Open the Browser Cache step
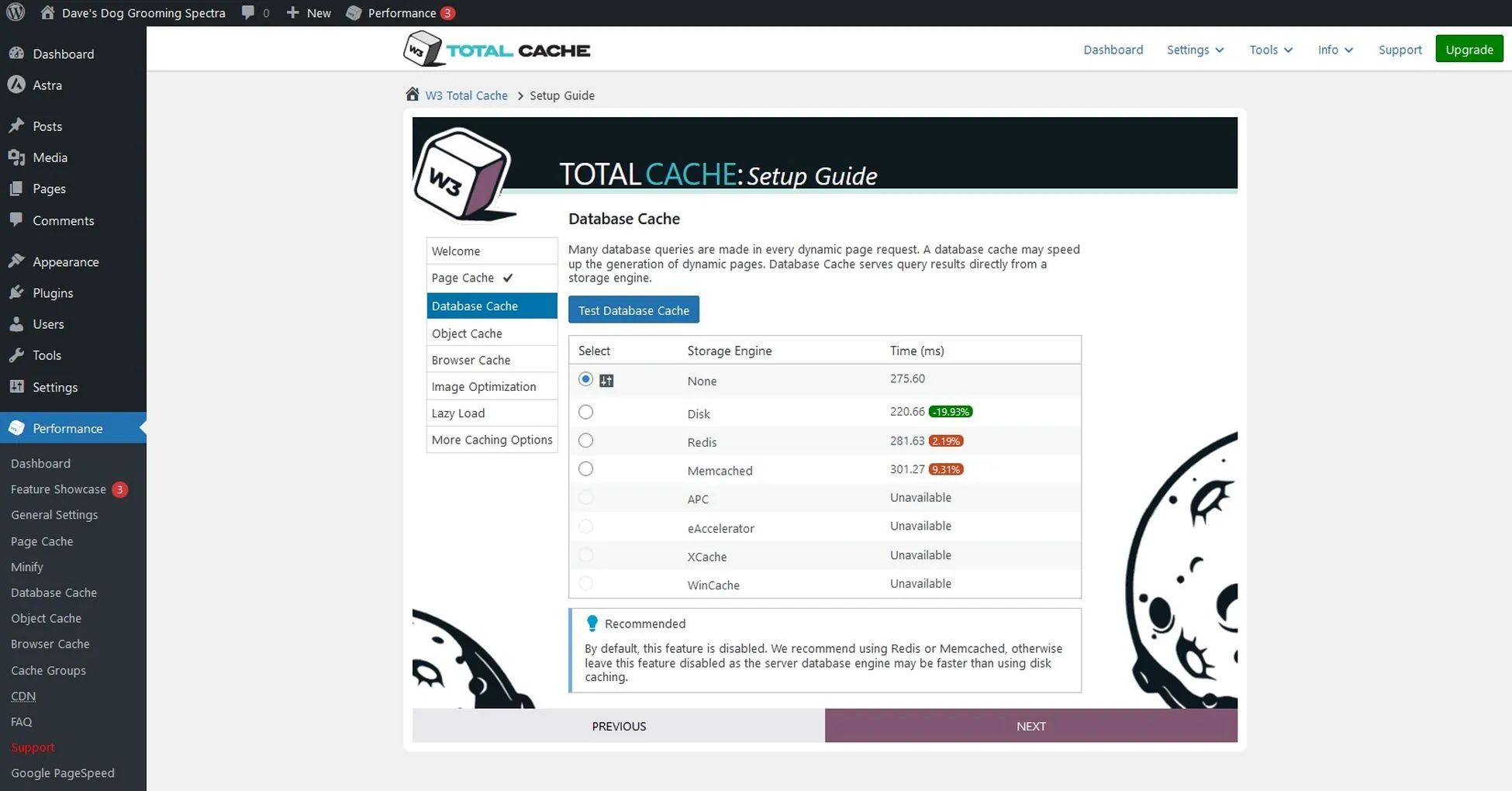The width and height of the screenshot is (1512, 791). 492,360
